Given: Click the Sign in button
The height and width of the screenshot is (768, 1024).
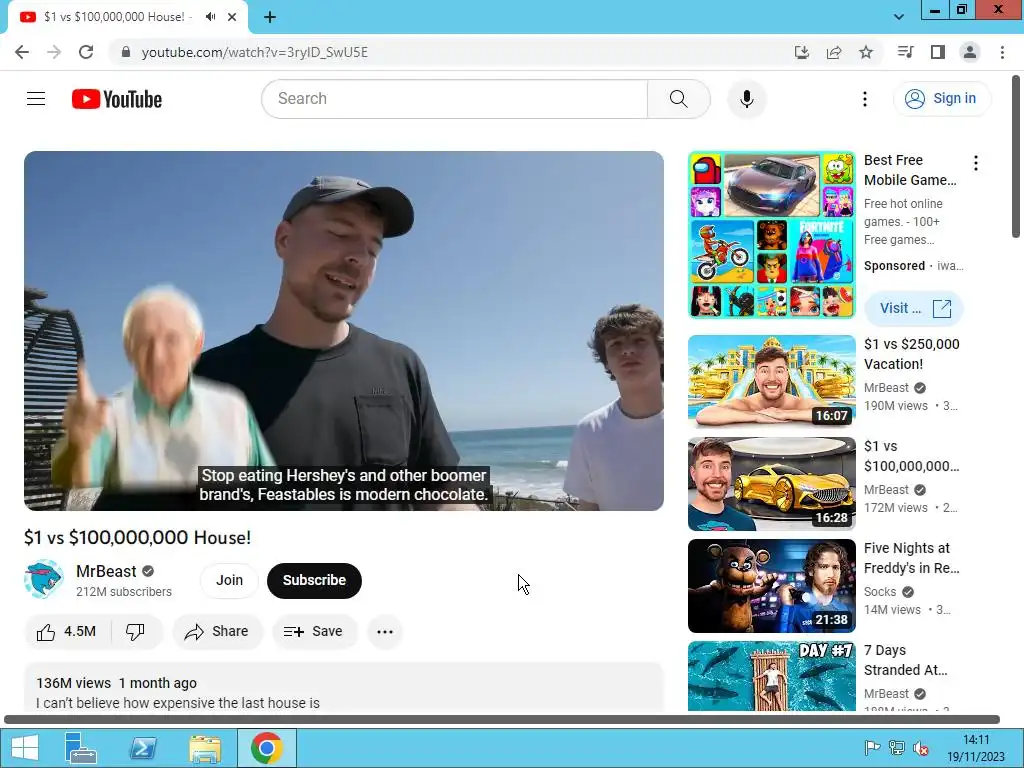Looking at the screenshot, I should [x=941, y=99].
